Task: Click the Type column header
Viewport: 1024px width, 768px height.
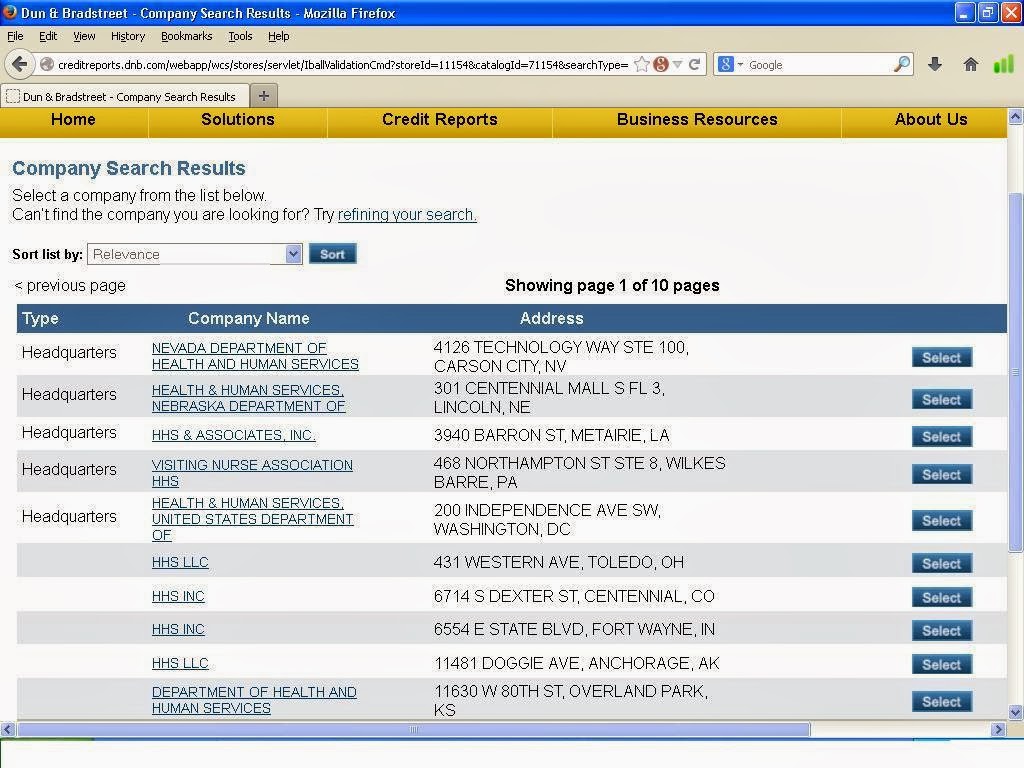Action: 40,318
